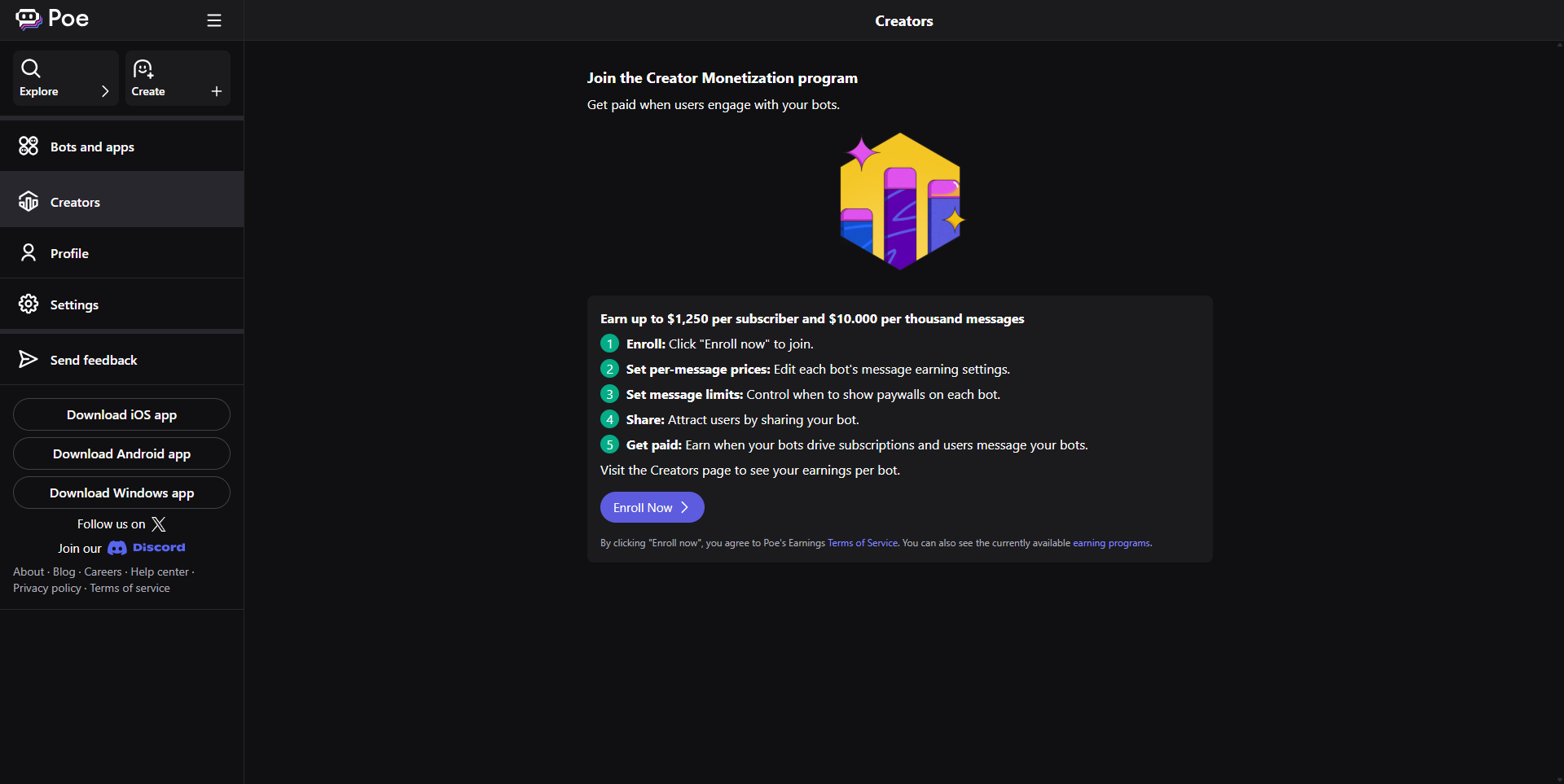Click the Poe logo icon
The width and height of the screenshot is (1564, 784).
[x=29, y=19]
